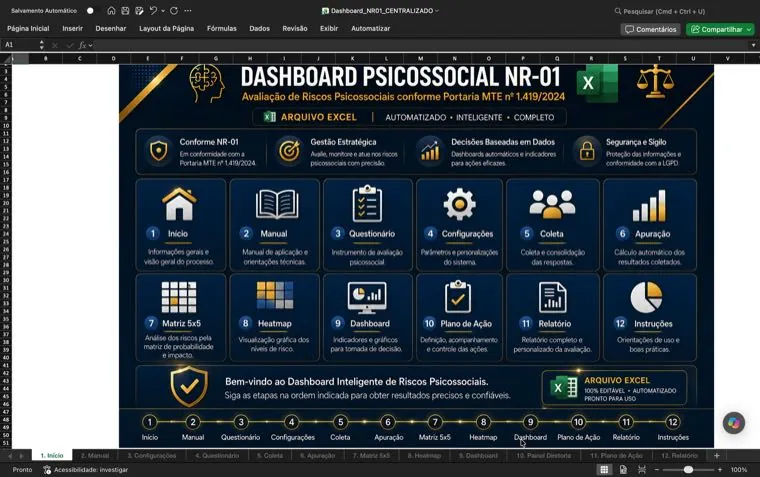This screenshot has width=760, height=477.
Task: Click the Configurações gear icon
Action: click(x=459, y=204)
